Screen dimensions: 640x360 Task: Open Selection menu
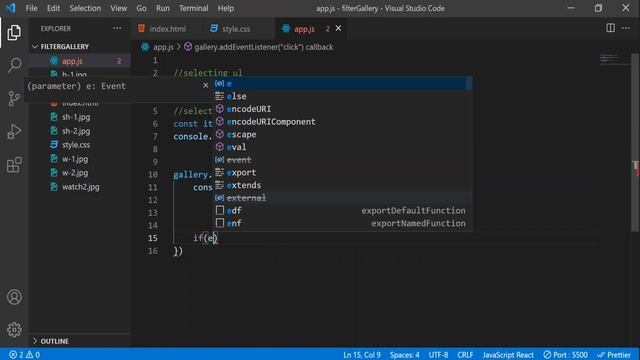click(85, 8)
